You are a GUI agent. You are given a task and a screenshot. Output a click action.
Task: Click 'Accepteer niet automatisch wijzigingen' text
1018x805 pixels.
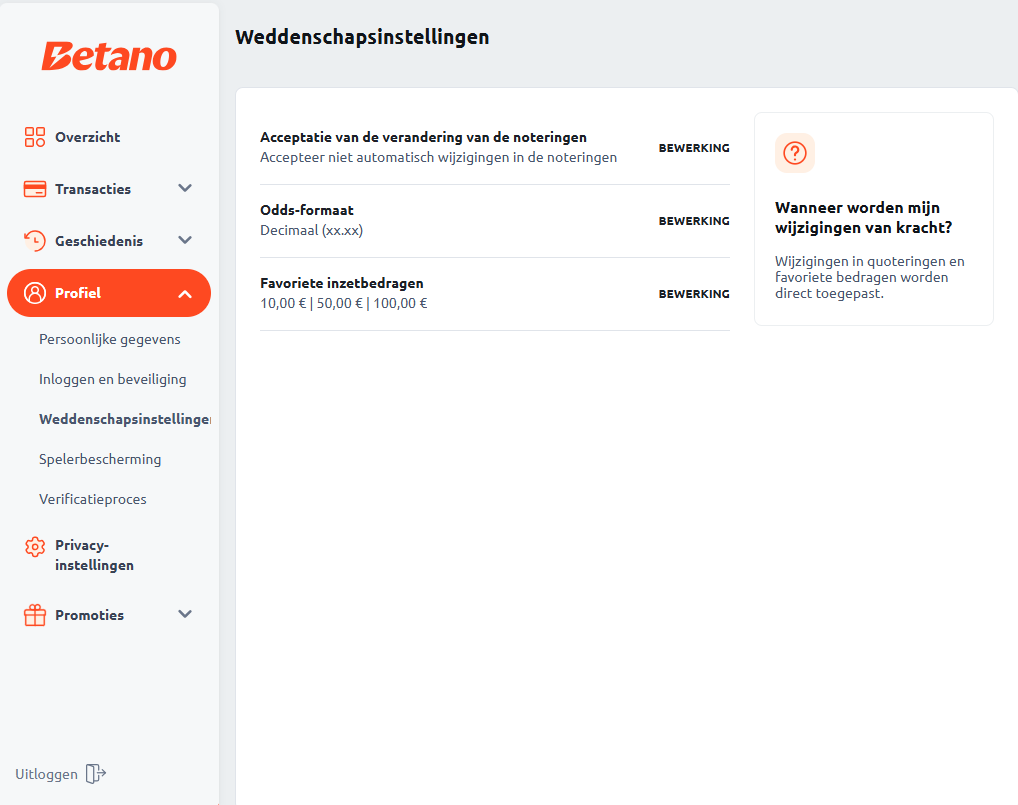click(438, 157)
